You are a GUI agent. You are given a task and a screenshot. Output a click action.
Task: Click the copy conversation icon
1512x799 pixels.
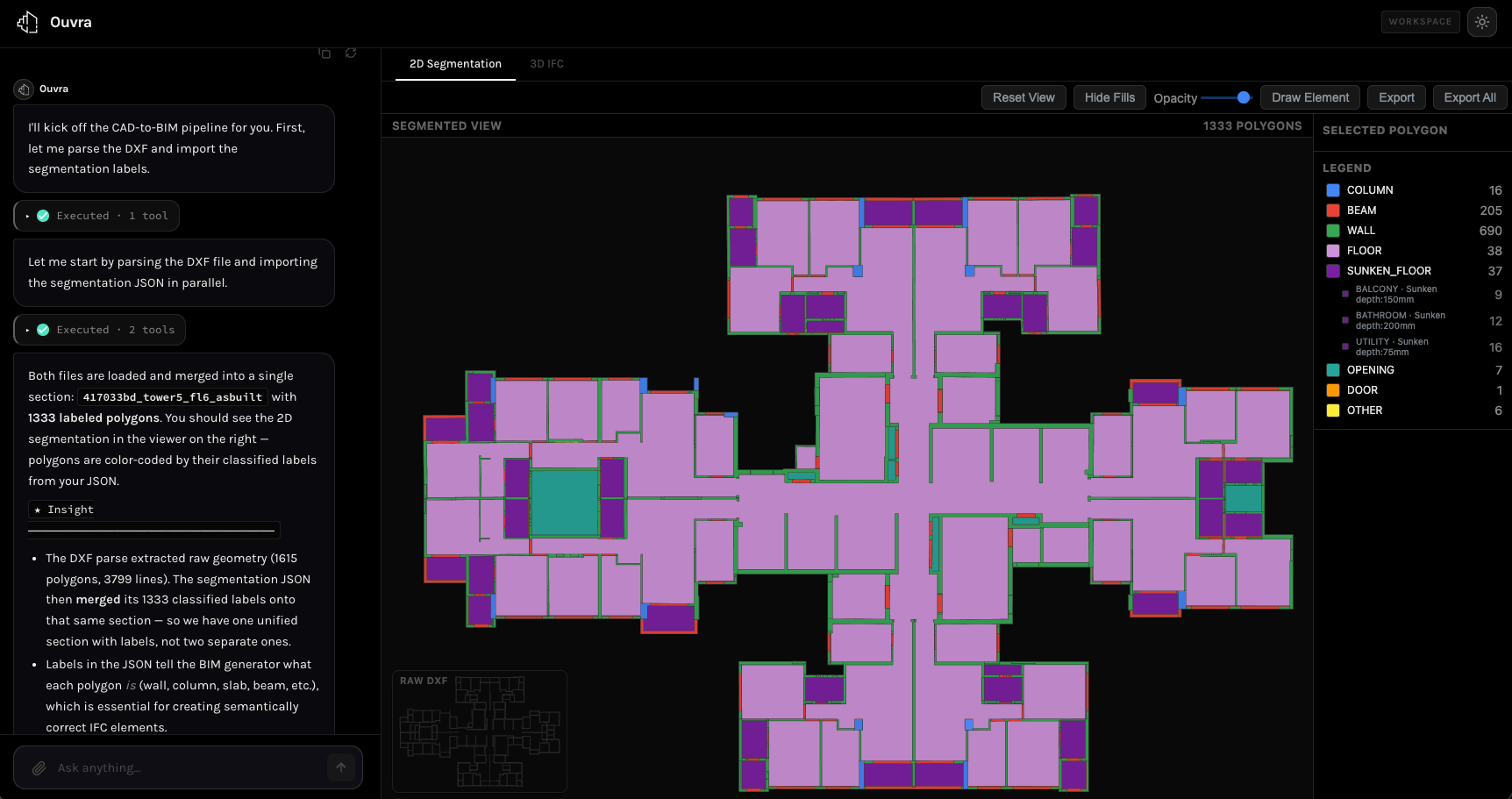click(x=325, y=53)
